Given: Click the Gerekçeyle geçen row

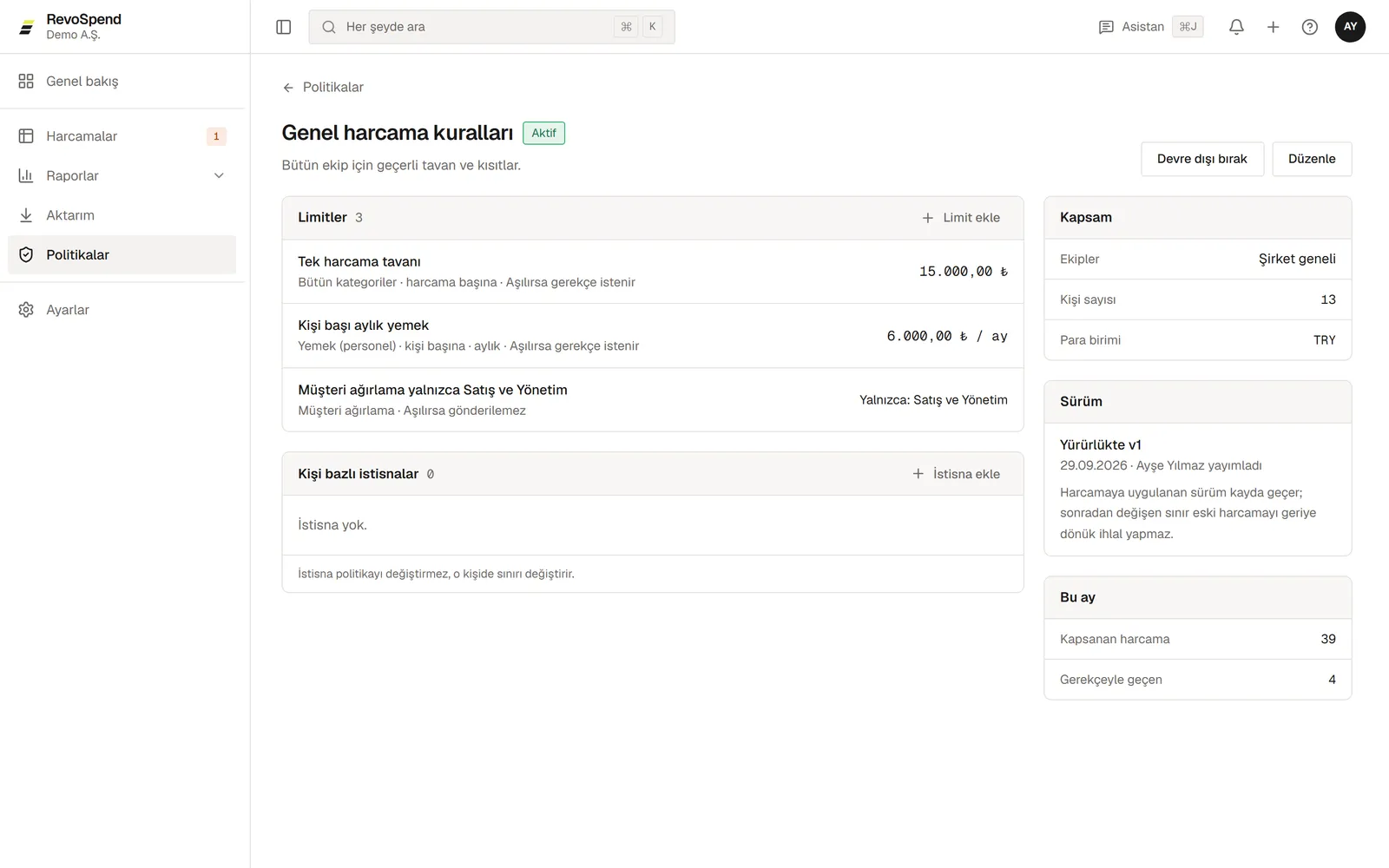Looking at the screenshot, I should [x=1198, y=680].
